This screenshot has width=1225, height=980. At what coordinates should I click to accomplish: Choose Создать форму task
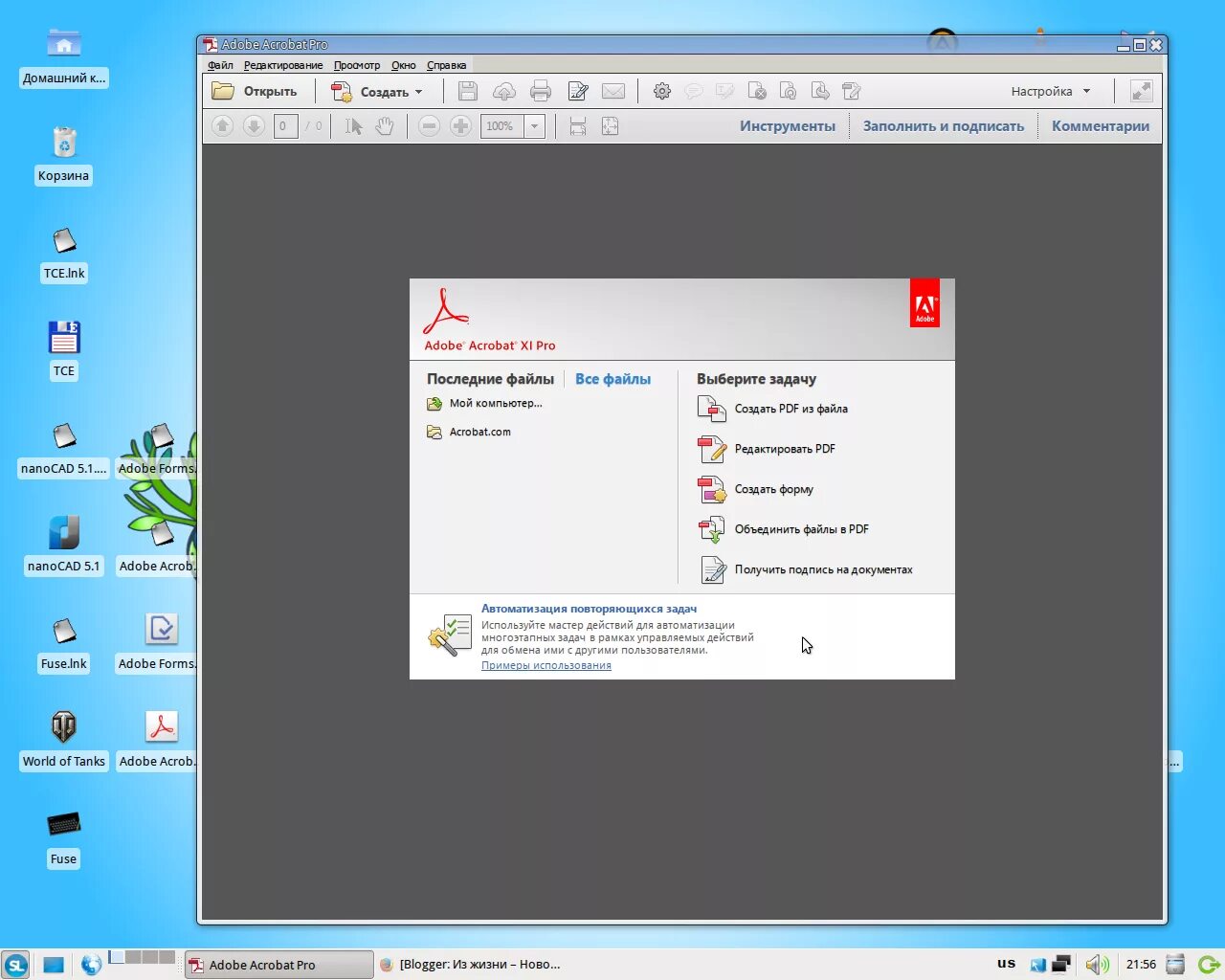click(x=756, y=489)
